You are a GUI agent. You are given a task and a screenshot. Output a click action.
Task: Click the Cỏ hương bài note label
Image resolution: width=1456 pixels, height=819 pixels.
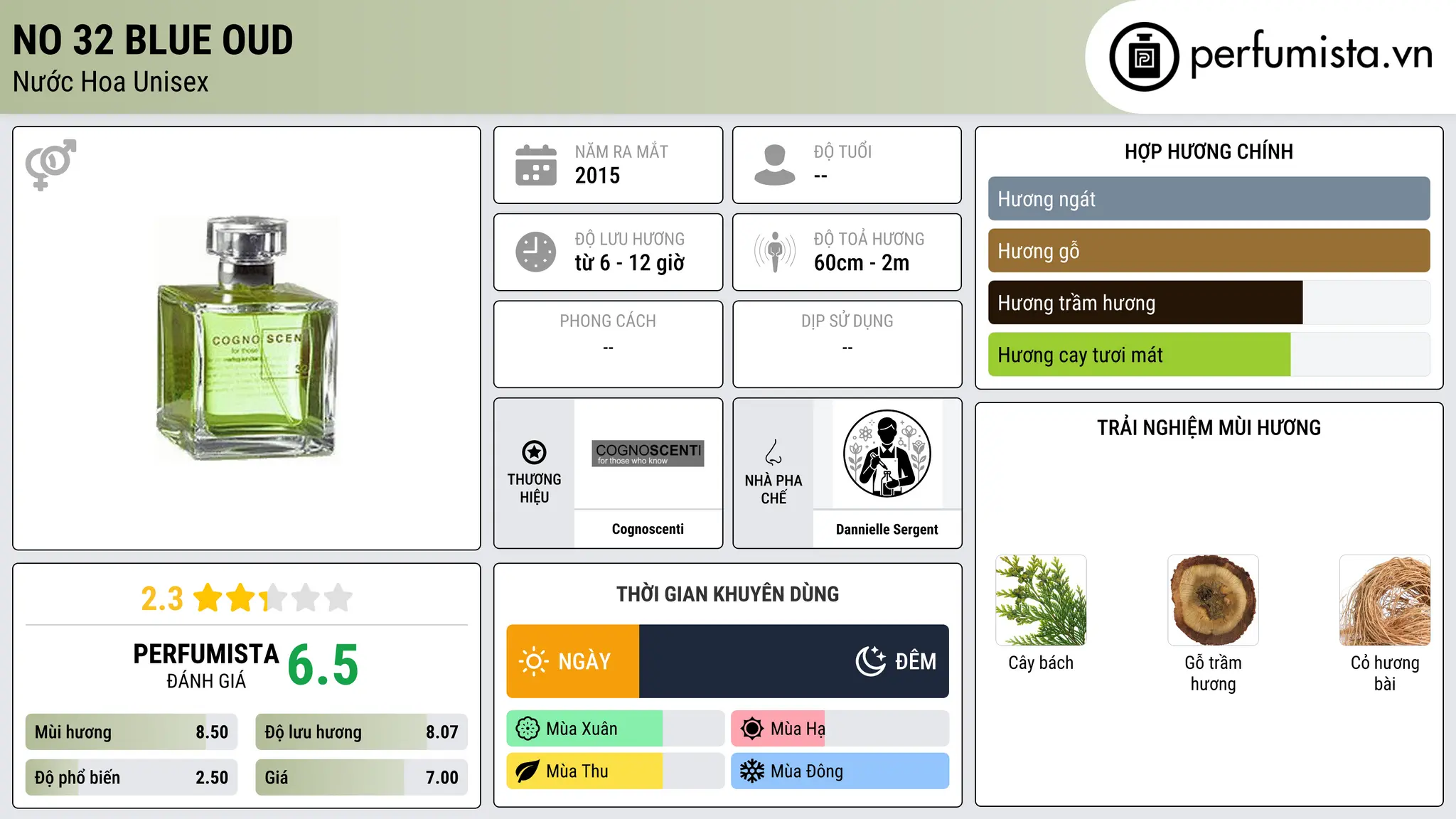point(1385,673)
